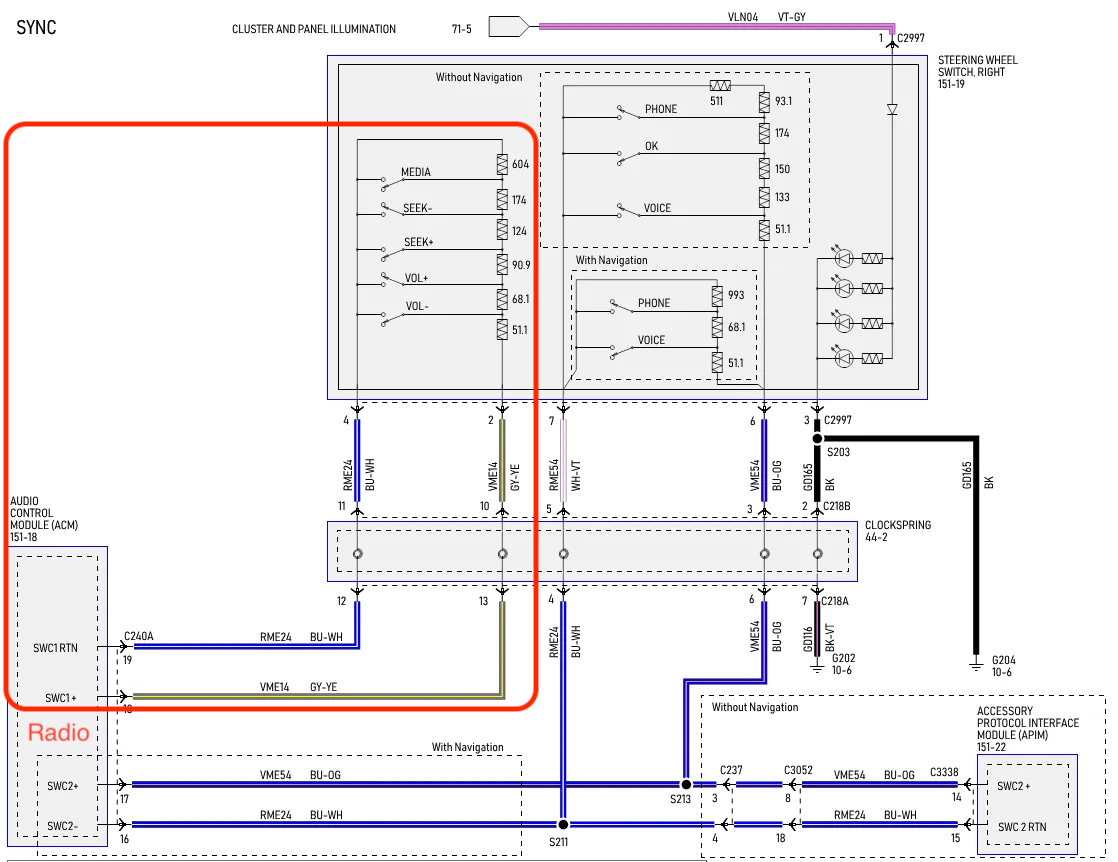The height and width of the screenshot is (862, 1118).
Task: Click the OK switch label
Action: pyautogui.click(x=652, y=146)
